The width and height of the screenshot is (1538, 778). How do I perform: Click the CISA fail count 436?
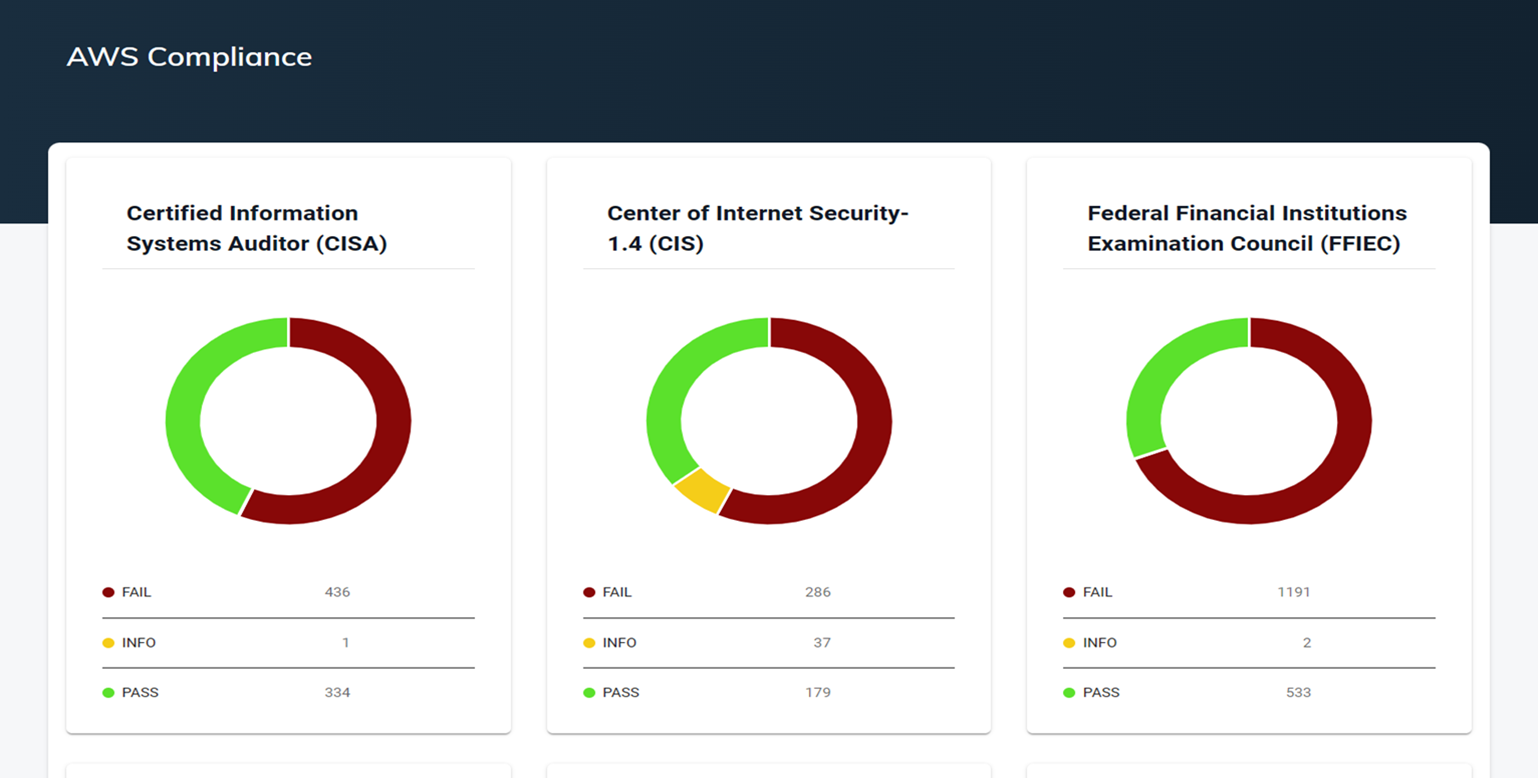coord(338,592)
